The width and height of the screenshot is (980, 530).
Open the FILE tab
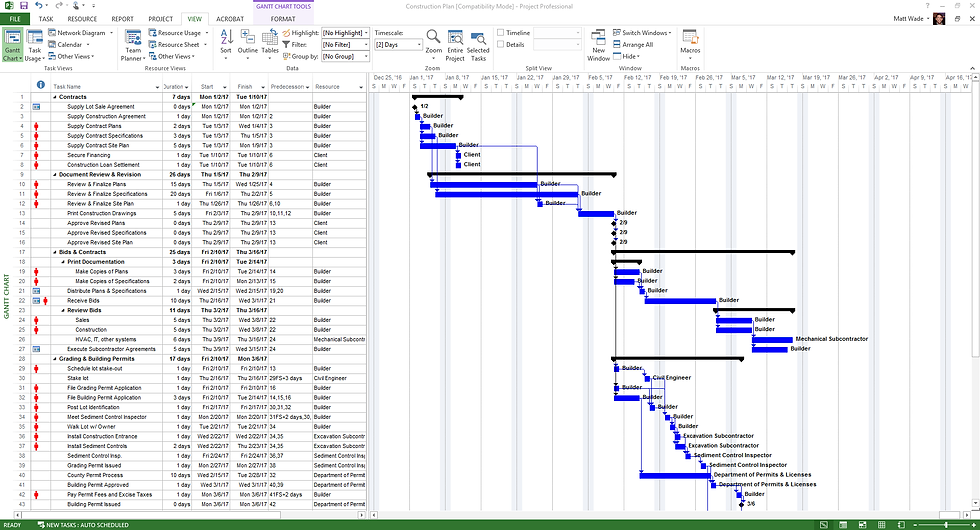(15, 19)
